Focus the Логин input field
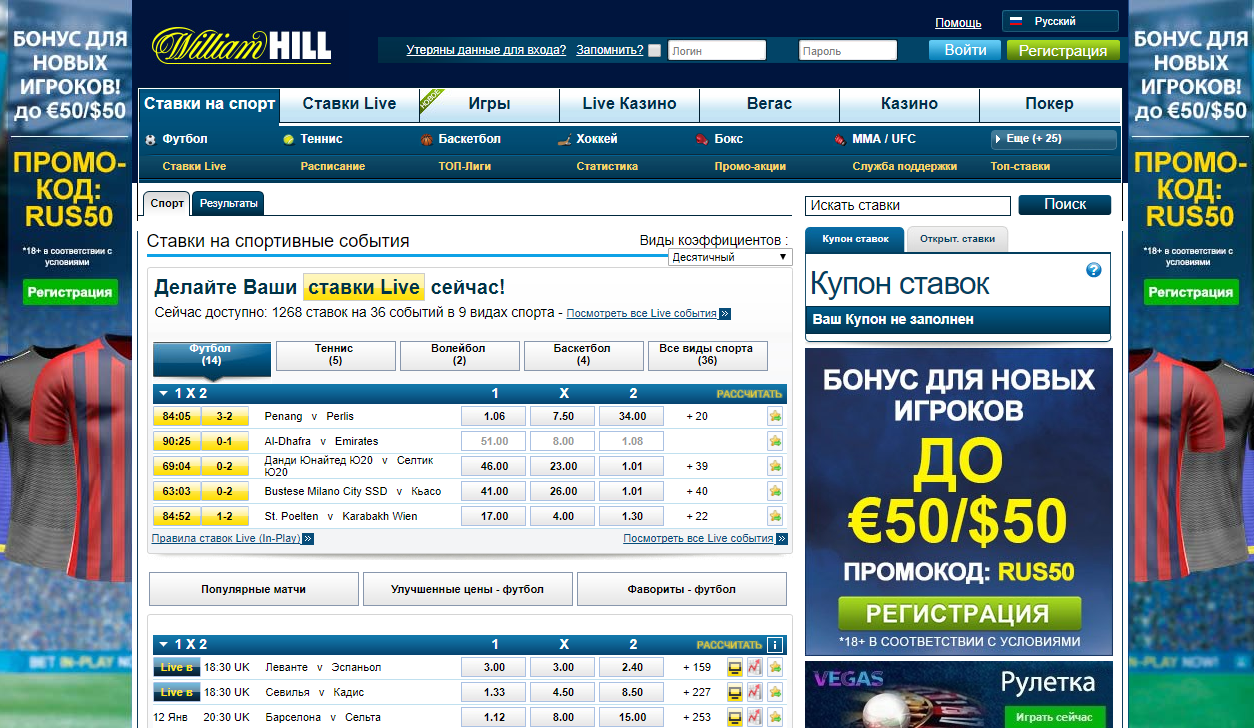 [x=717, y=50]
